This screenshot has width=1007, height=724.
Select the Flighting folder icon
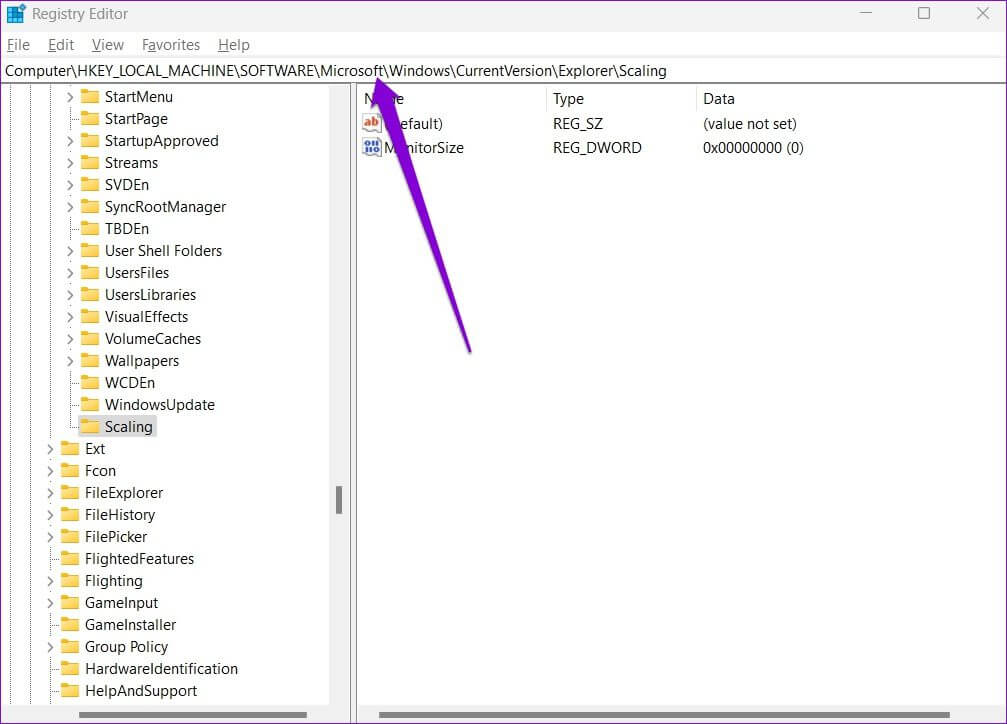70,580
